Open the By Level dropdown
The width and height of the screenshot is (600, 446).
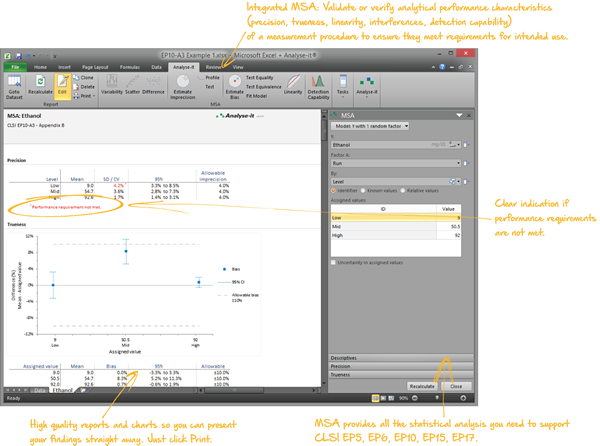[458, 182]
